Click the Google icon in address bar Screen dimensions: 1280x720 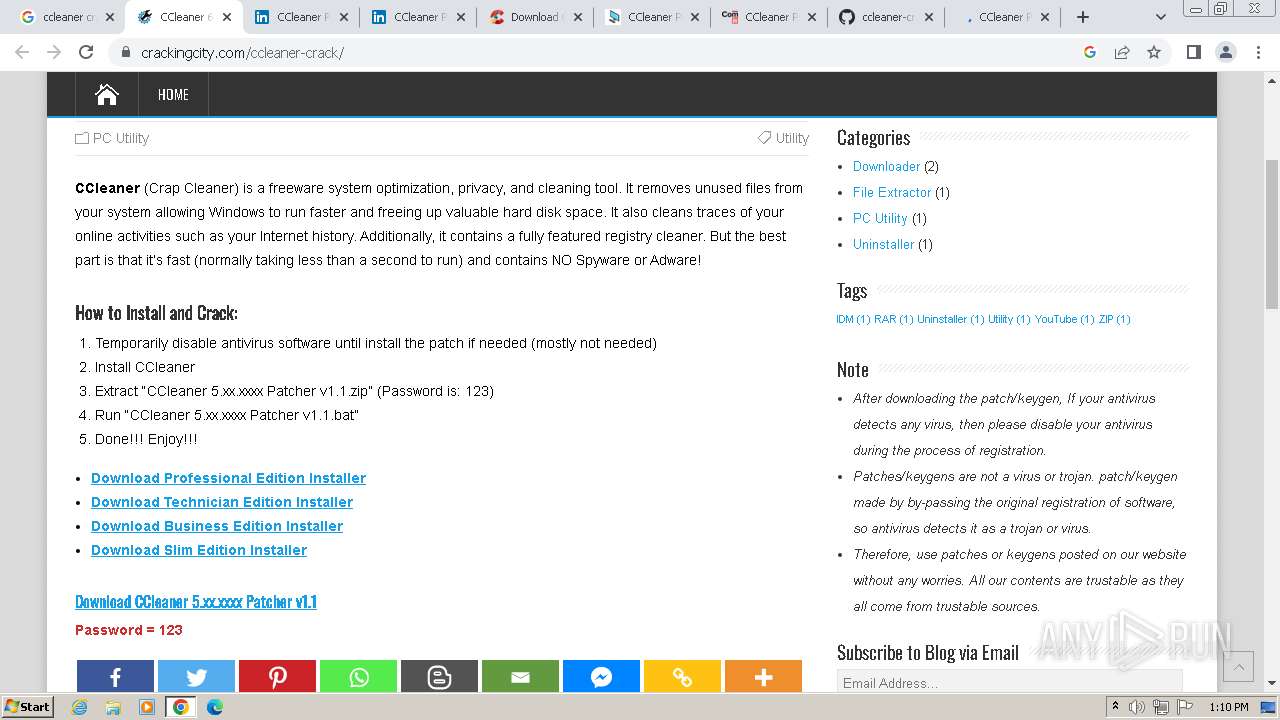click(1090, 52)
